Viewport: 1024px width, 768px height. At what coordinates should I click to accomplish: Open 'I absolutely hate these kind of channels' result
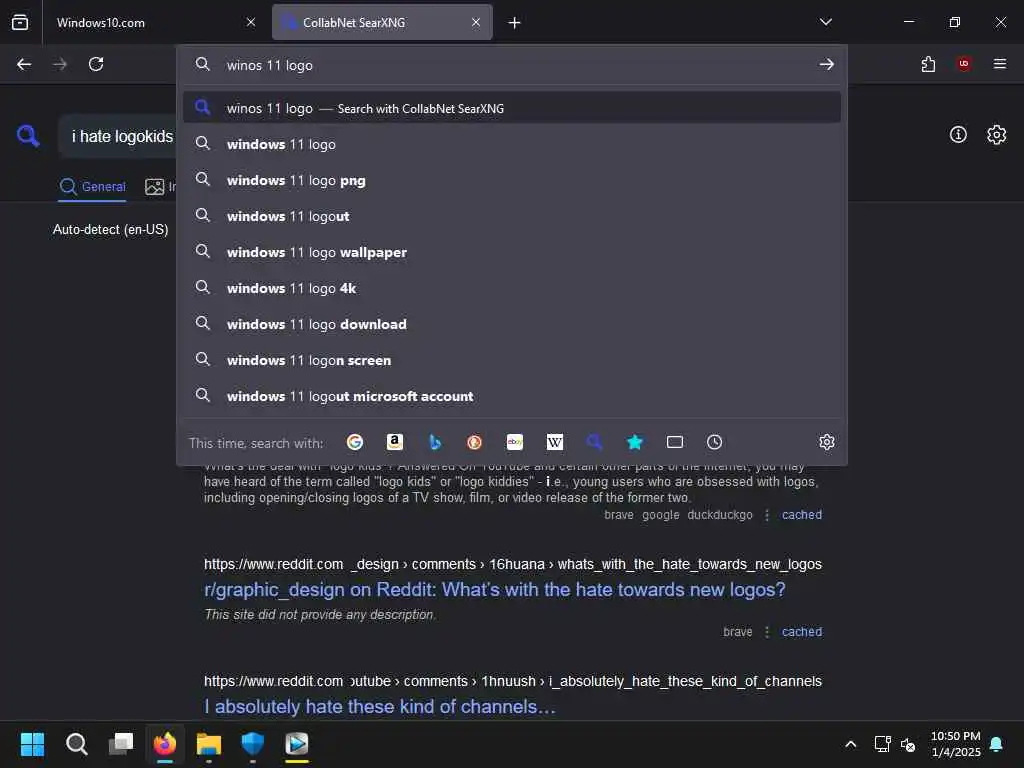pos(379,706)
